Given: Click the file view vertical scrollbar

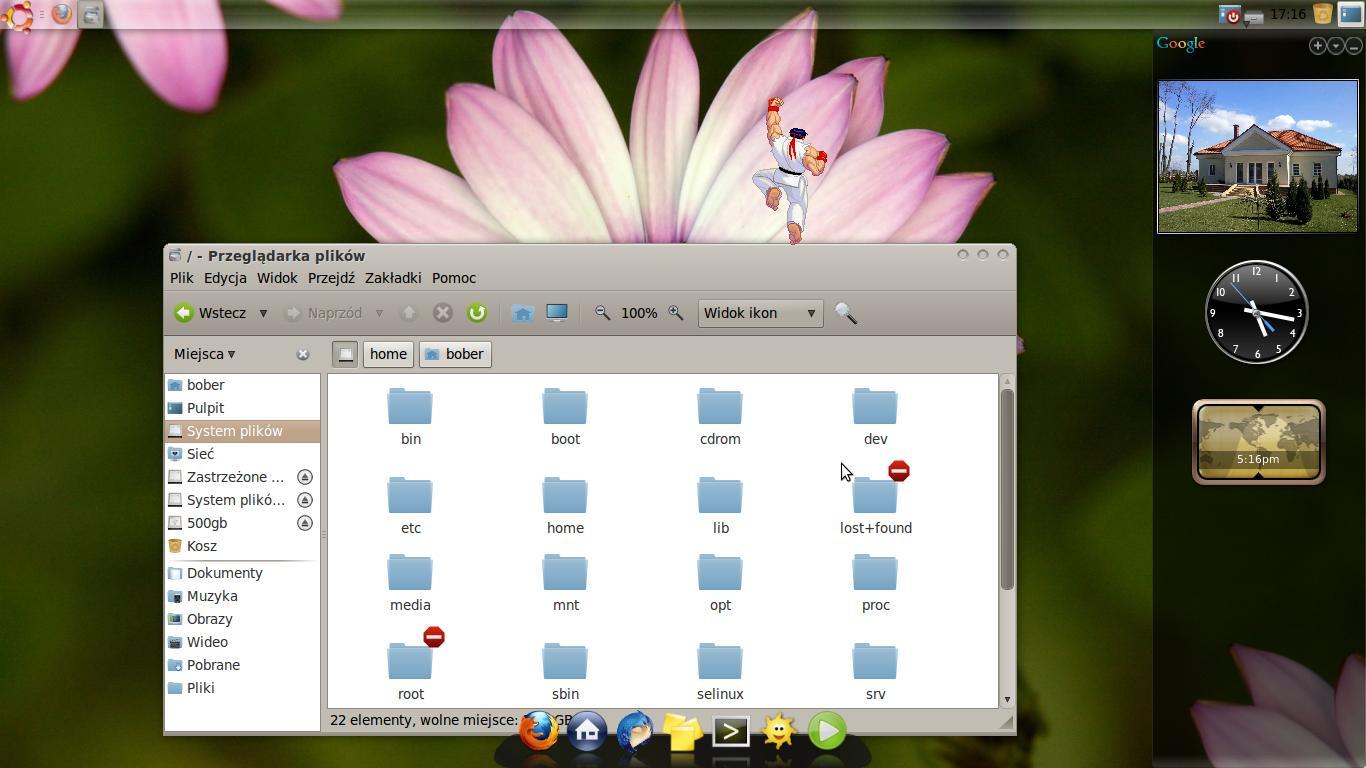Looking at the screenshot, I should [x=1007, y=489].
